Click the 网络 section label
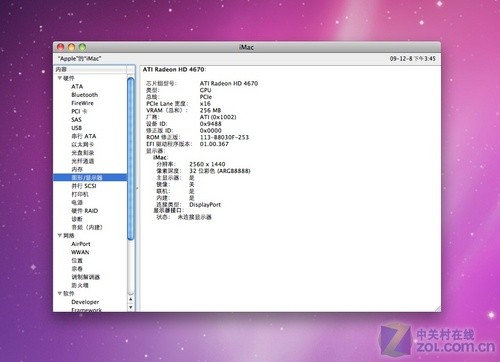This screenshot has height=362, width=500. (x=69, y=236)
